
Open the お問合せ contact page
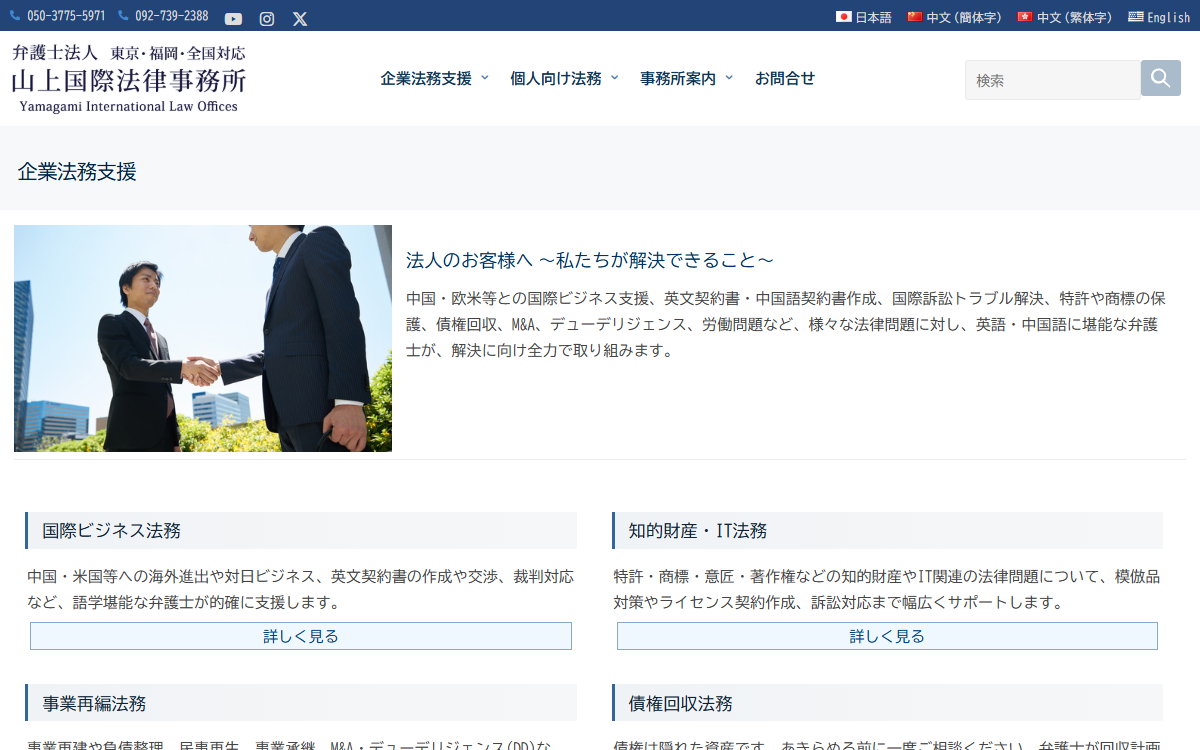(785, 78)
